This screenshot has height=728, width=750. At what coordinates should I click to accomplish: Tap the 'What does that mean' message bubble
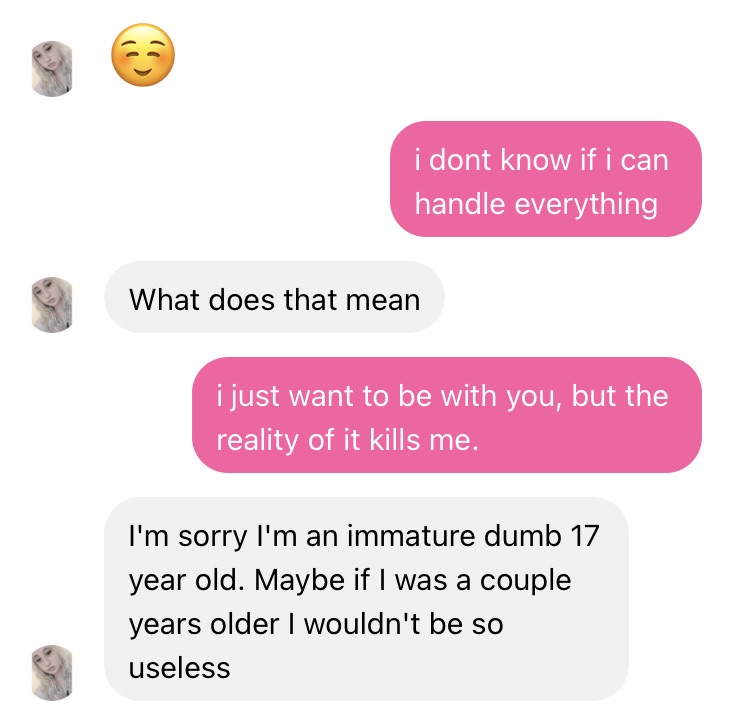tap(274, 297)
